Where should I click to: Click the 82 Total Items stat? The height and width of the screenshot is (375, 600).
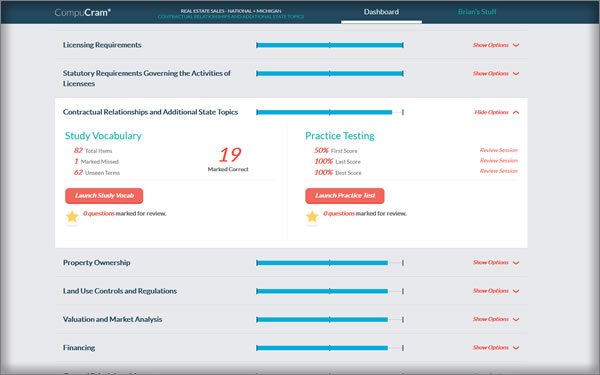pos(93,150)
